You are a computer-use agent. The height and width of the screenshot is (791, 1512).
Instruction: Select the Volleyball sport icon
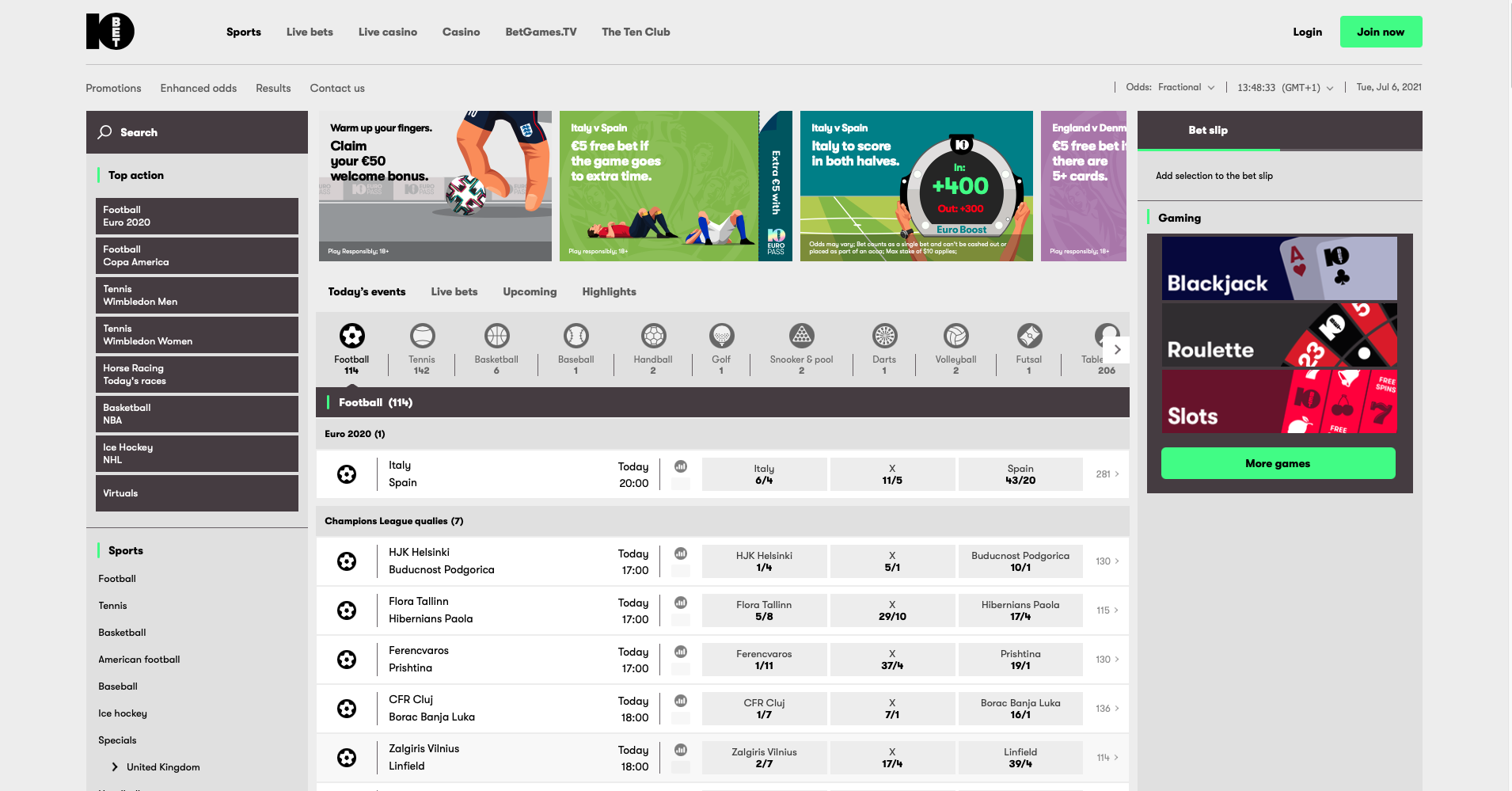[955, 336]
